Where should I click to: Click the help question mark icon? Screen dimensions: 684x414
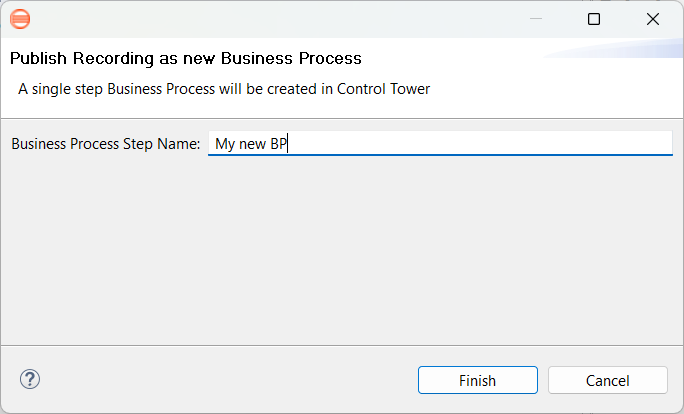point(30,380)
